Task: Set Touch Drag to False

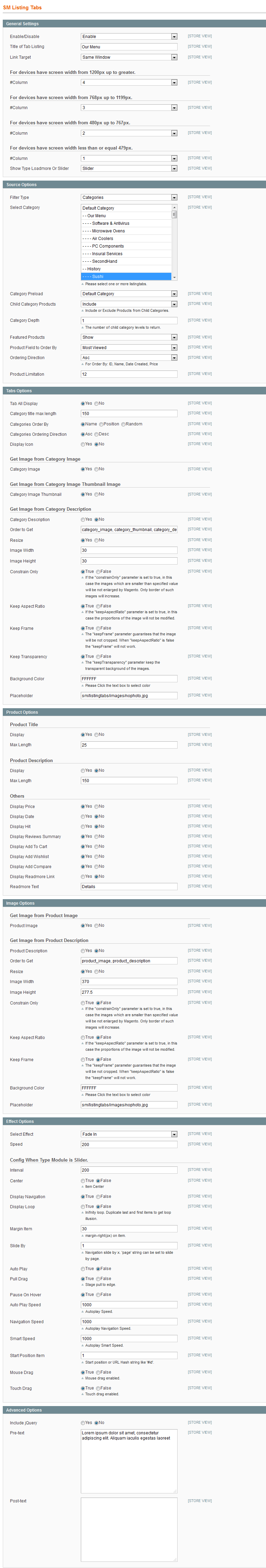Action: click(x=98, y=1388)
